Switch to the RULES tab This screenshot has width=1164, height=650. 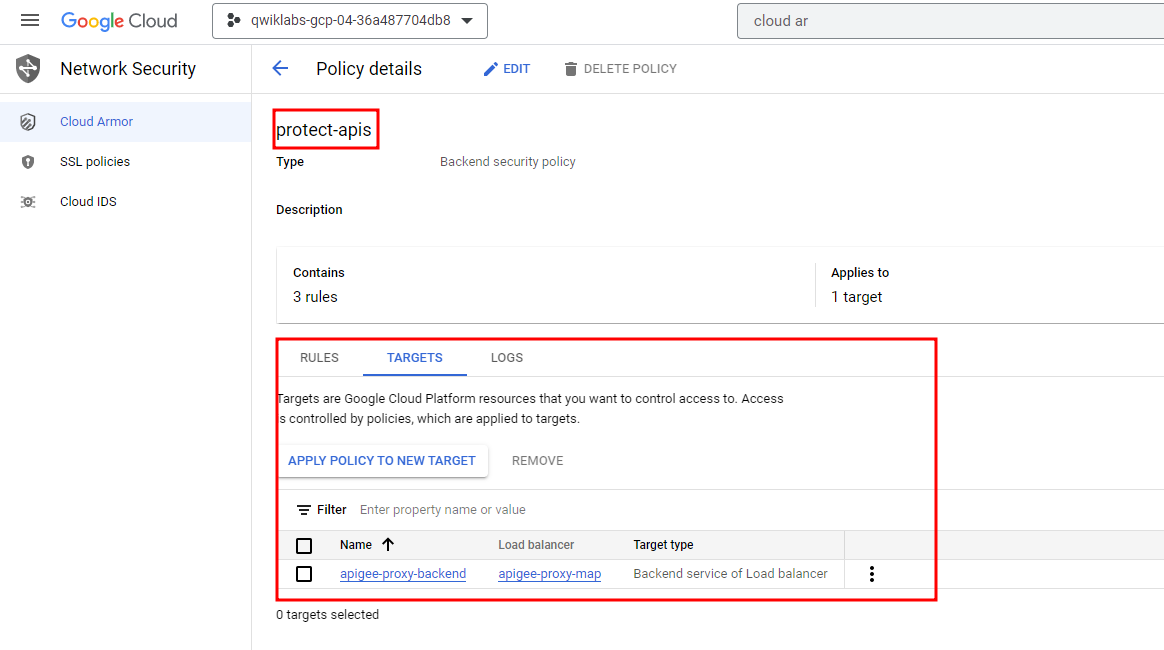[x=319, y=358]
